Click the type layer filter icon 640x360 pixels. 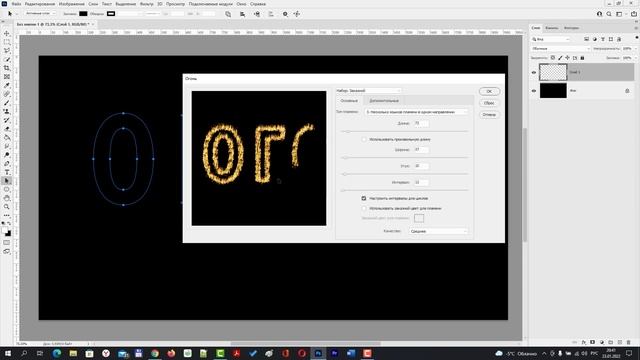click(x=603, y=39)
